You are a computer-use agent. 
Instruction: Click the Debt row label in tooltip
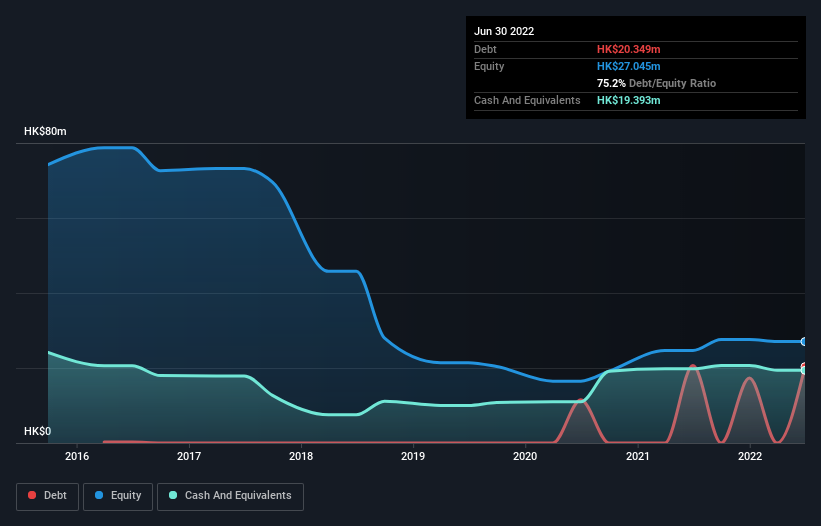(485, 49)
